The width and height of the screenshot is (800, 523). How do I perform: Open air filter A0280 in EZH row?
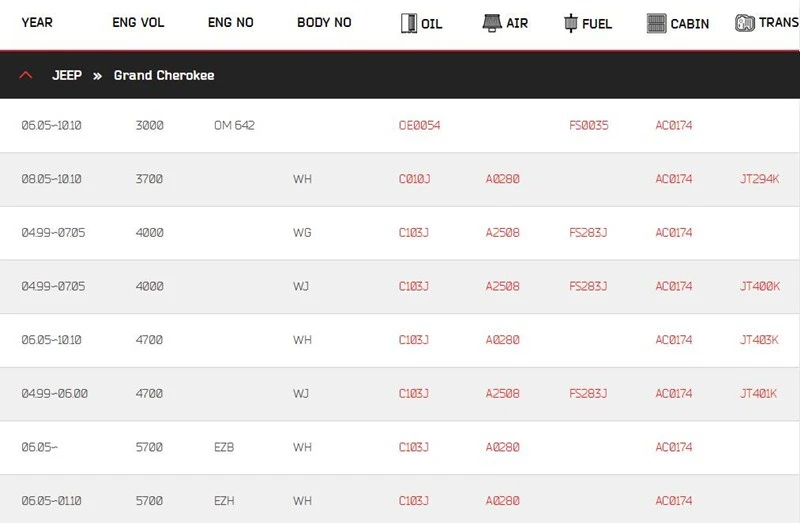click(503, 501)
